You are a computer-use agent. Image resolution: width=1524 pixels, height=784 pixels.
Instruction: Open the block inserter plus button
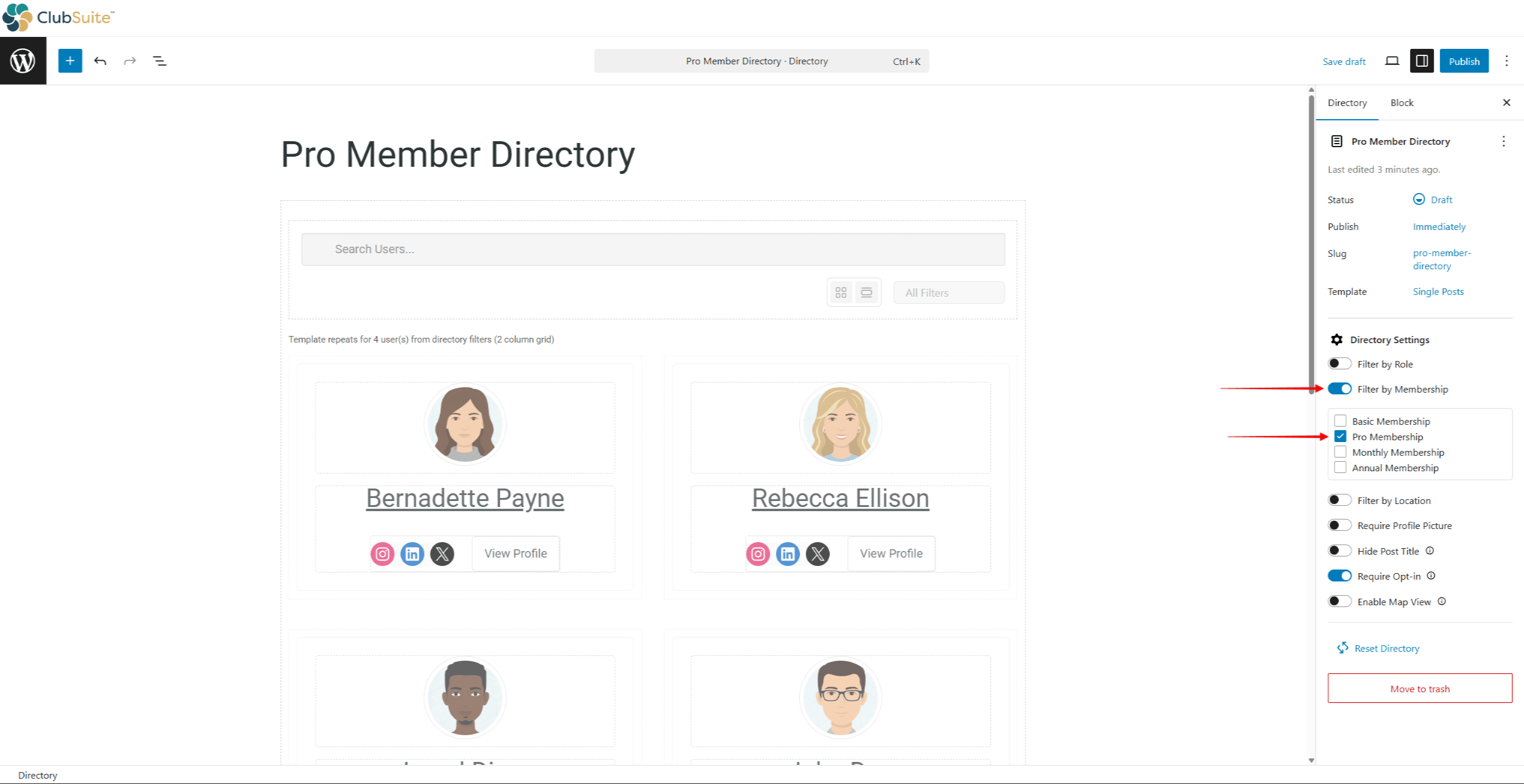70,61
